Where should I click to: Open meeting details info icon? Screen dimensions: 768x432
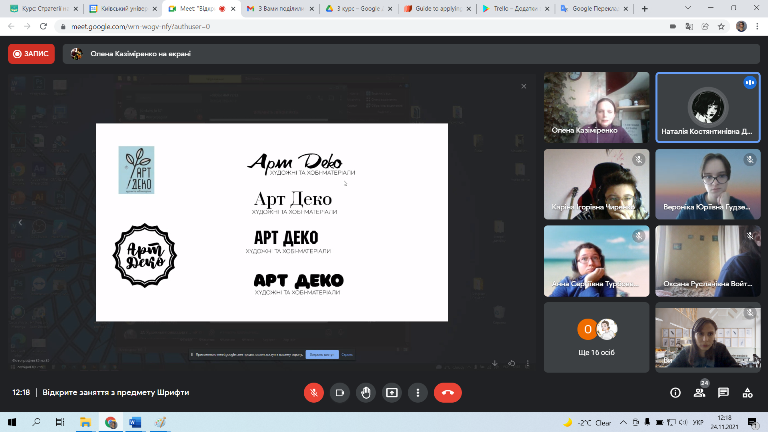[675, 393]
